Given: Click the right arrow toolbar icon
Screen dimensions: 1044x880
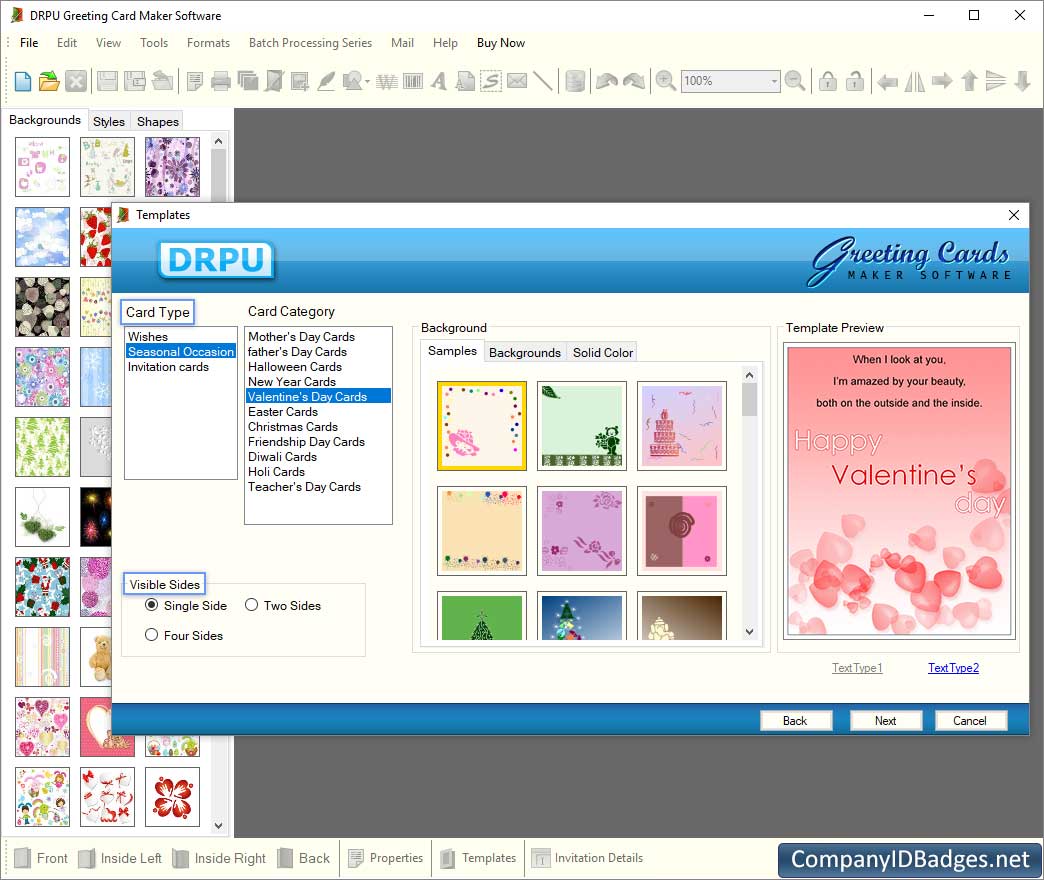Looking at the screenshot, I should point(941,81).
